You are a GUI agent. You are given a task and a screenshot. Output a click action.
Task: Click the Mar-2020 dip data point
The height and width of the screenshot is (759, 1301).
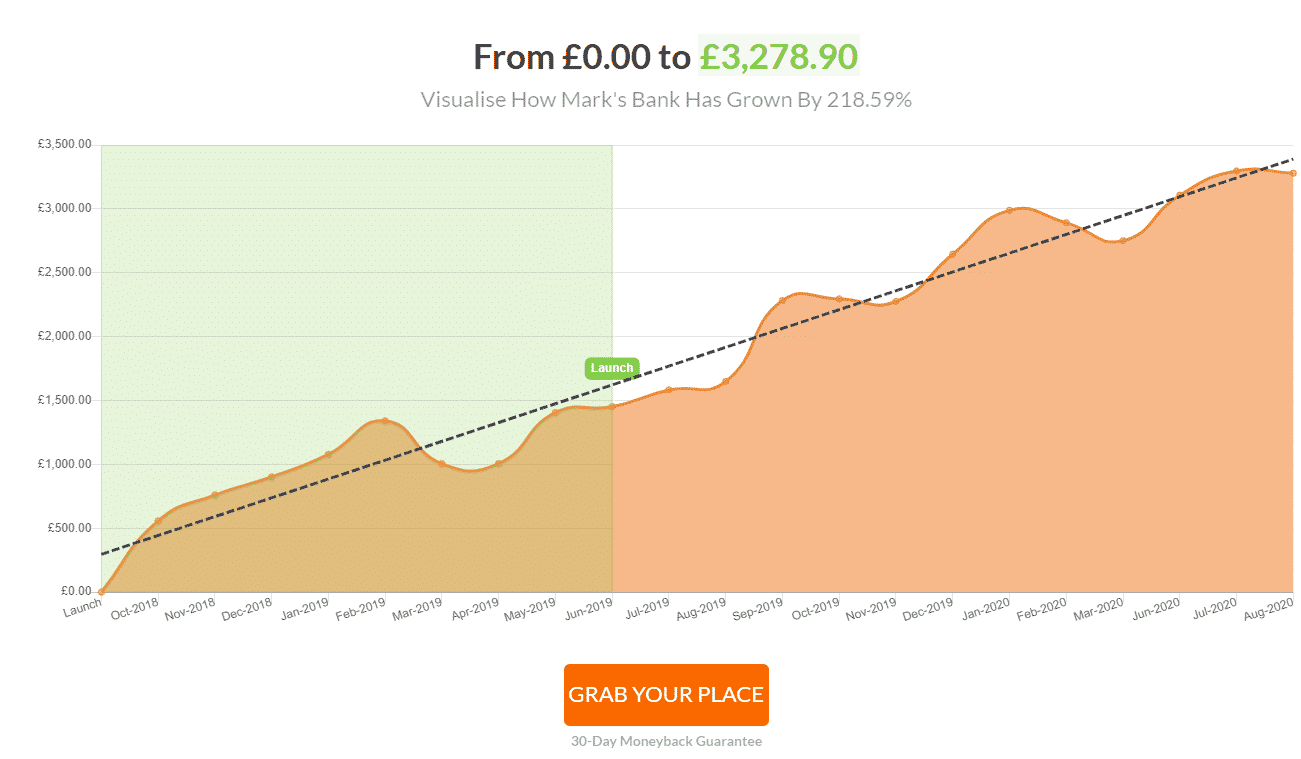coord(1123,240)
